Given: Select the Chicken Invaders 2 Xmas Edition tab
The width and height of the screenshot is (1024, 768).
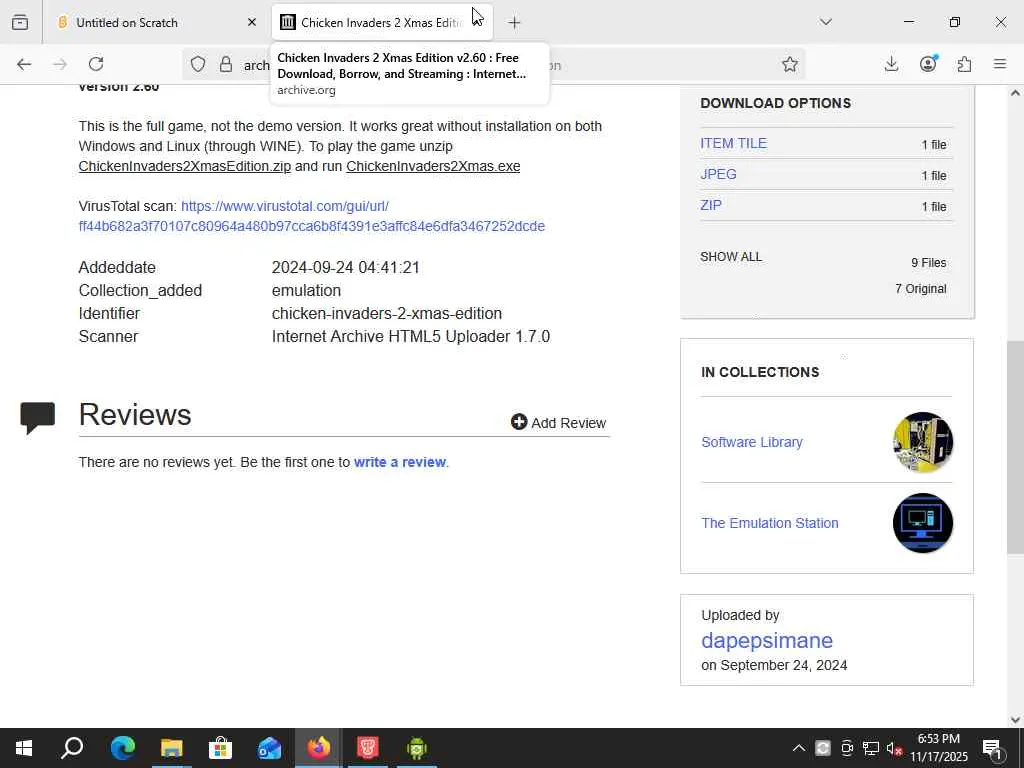Looking at the screenshot, I should pyautogui.click(x=382, y=22).
